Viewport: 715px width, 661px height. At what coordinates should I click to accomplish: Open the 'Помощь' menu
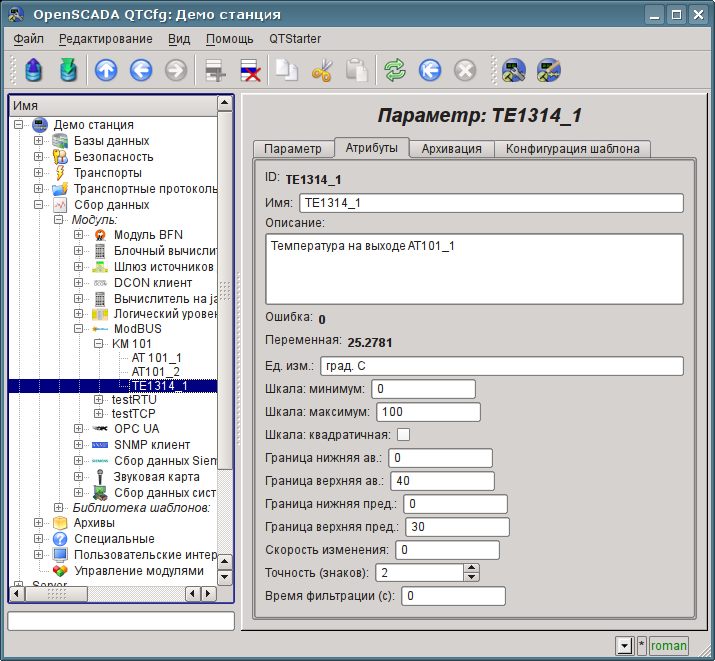click(229, 39)
